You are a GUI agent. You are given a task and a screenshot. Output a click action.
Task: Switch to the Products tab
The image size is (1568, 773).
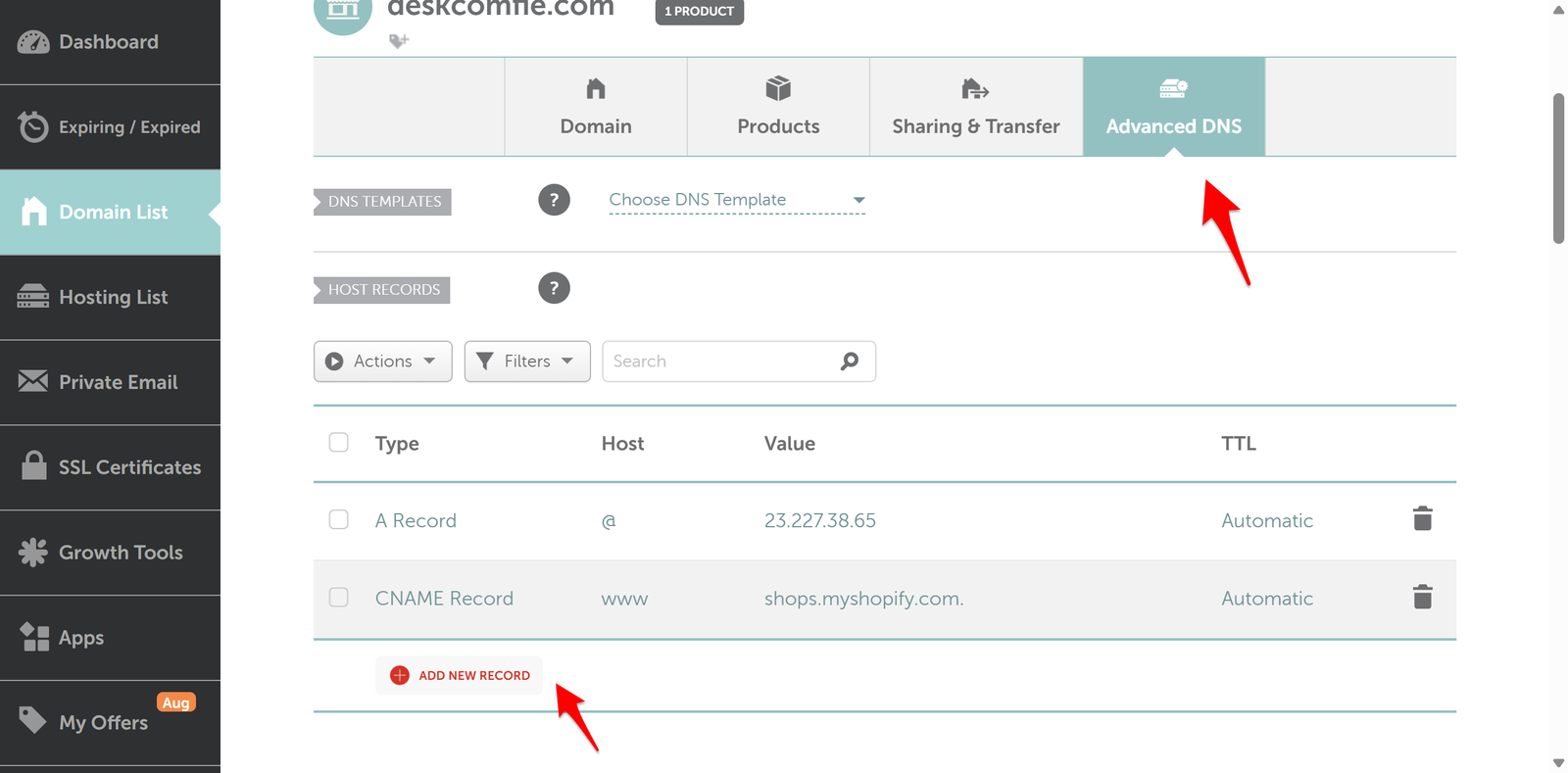(x=778, y=107)
